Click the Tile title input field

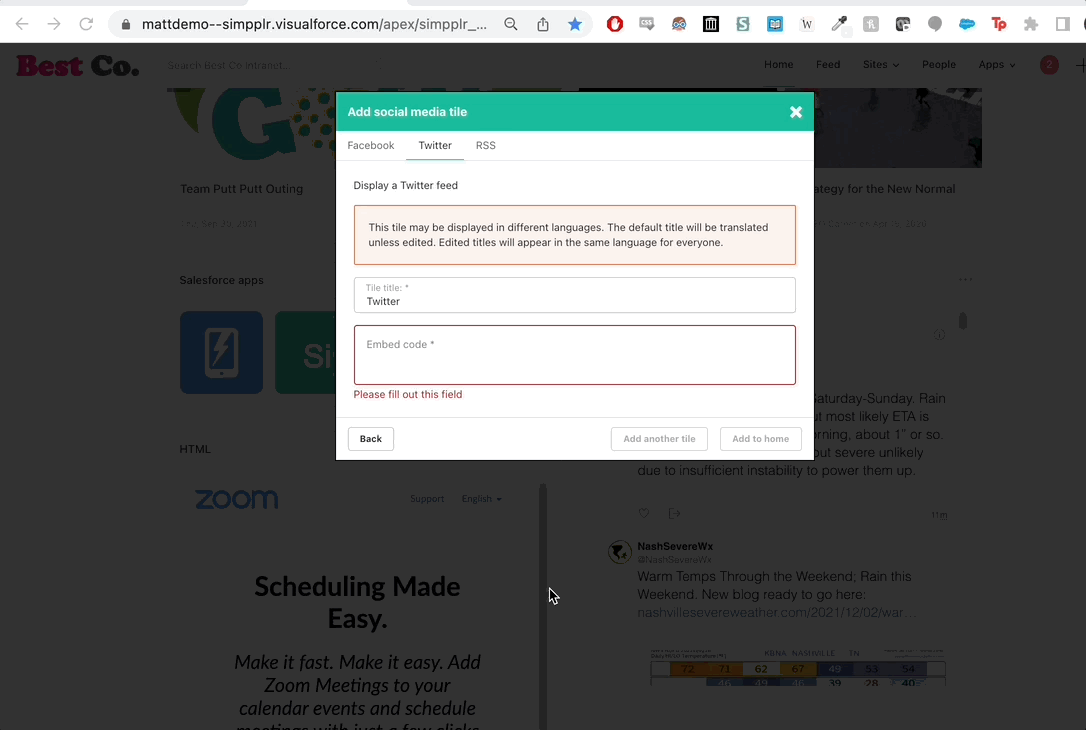point(574,301)
